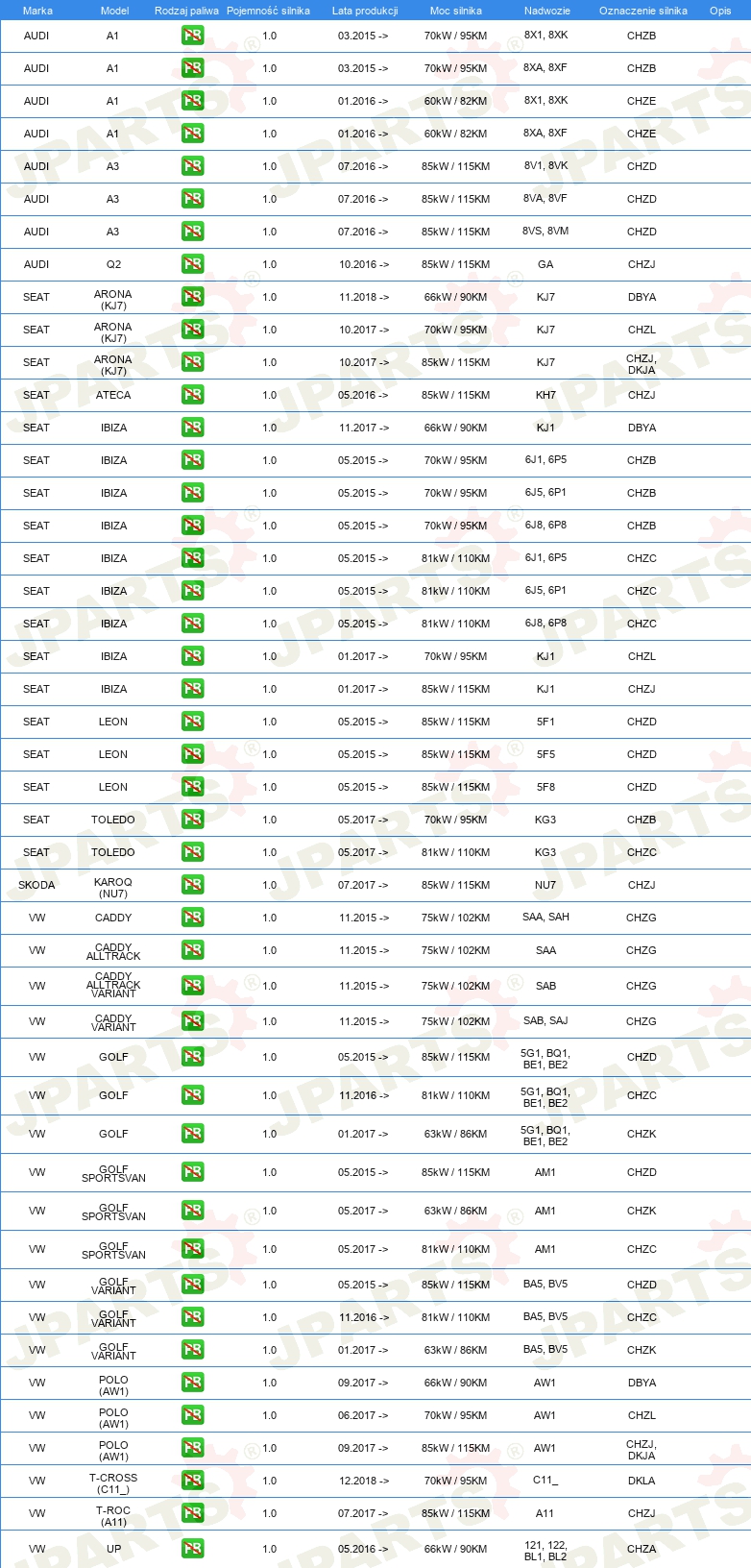Screen dimensions: 751x1568
Task: Click the fuel icon for CADDY VARIANT SAB, SAJ
Action: [x=192, y=1021]
